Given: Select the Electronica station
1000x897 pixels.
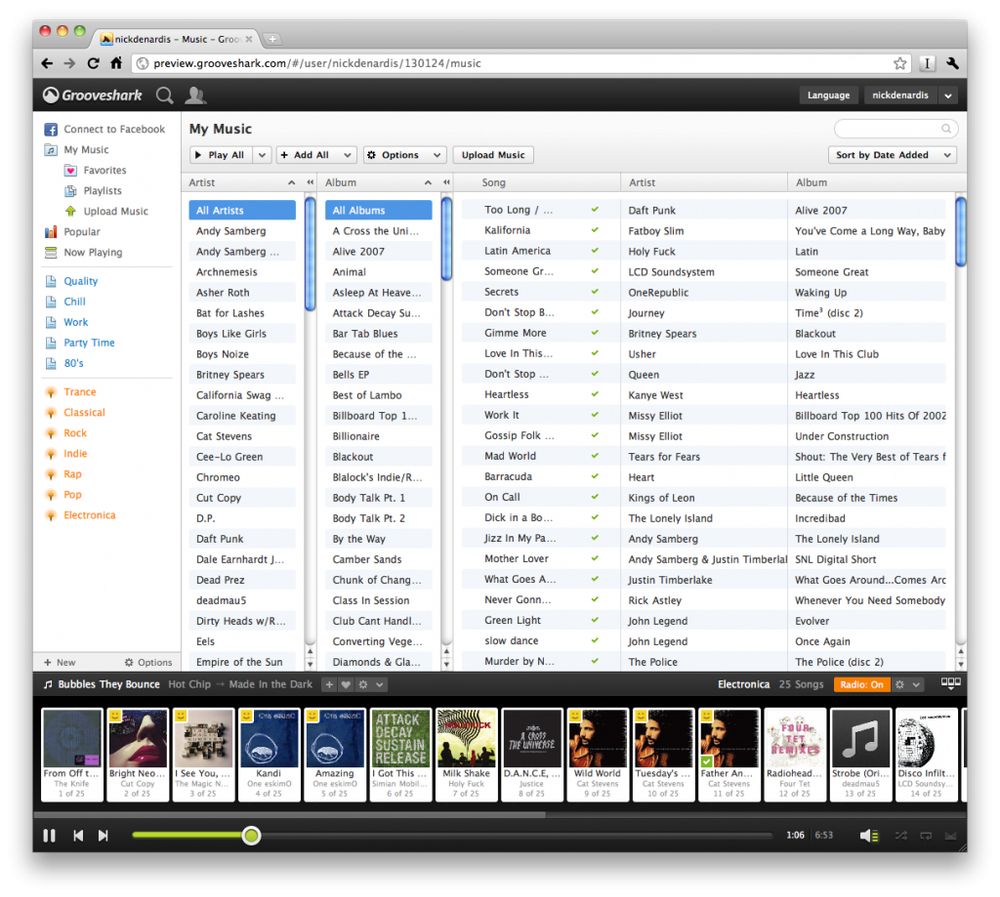Looking at the screenshot, I should pos(89,515).
